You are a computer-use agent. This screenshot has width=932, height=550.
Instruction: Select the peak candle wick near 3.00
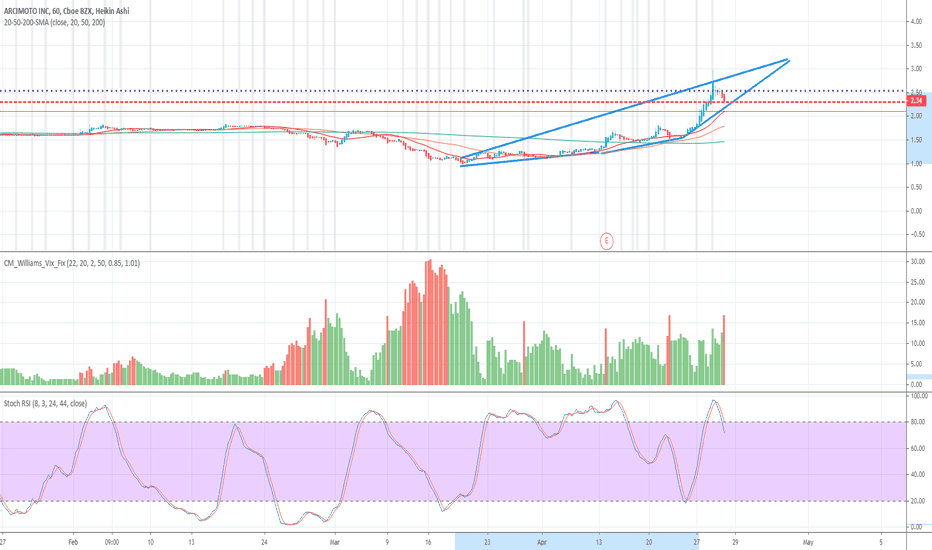[713, 76]
